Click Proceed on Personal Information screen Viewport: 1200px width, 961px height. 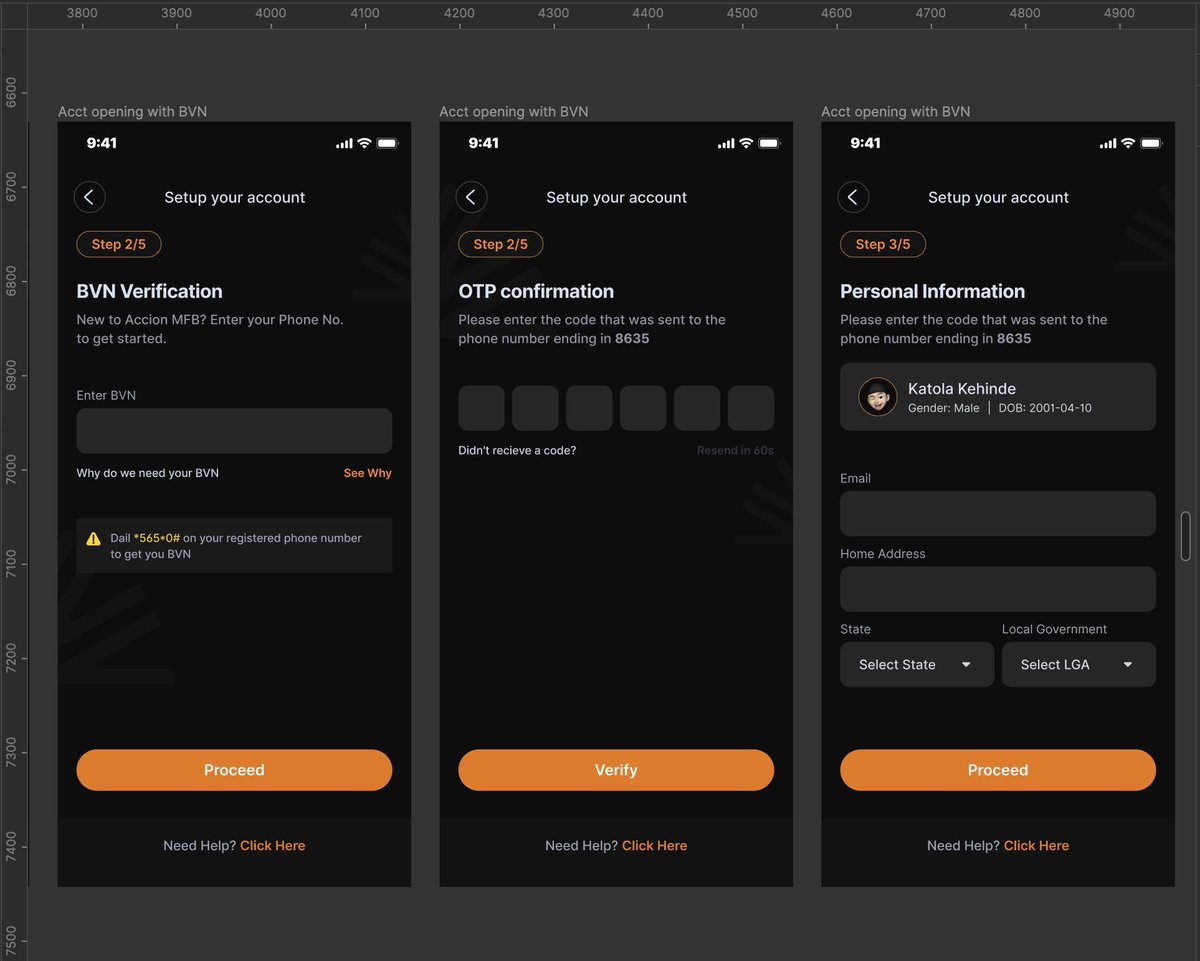tap(998, 770)
